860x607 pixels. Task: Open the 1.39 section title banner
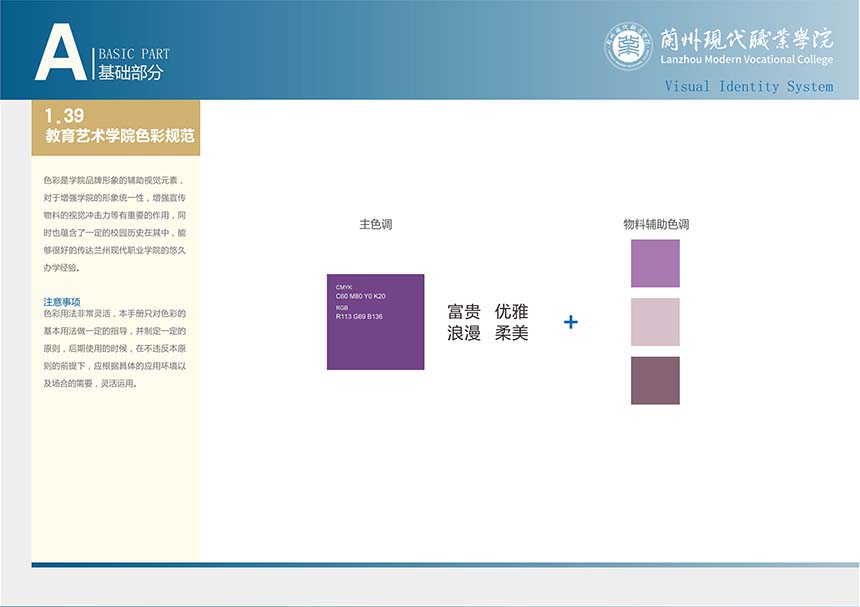tap(116, 127)
